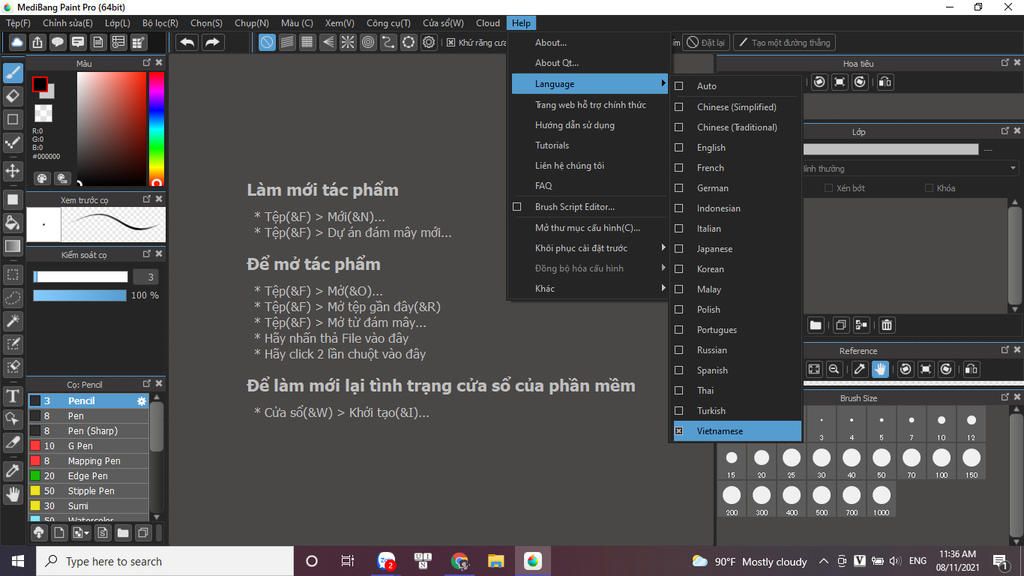The image size is (1024, 576).
Task: Expand the Language submenu arrow
Action: pos(663,84)
